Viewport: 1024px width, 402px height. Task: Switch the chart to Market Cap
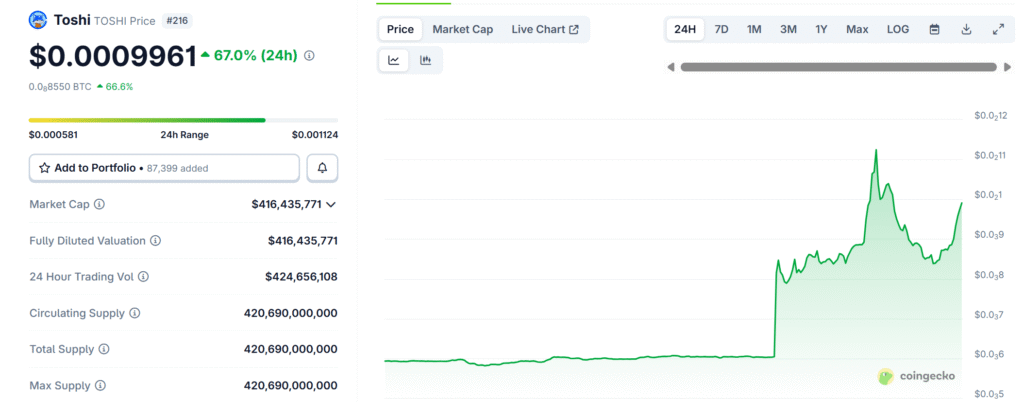(462, 30)
